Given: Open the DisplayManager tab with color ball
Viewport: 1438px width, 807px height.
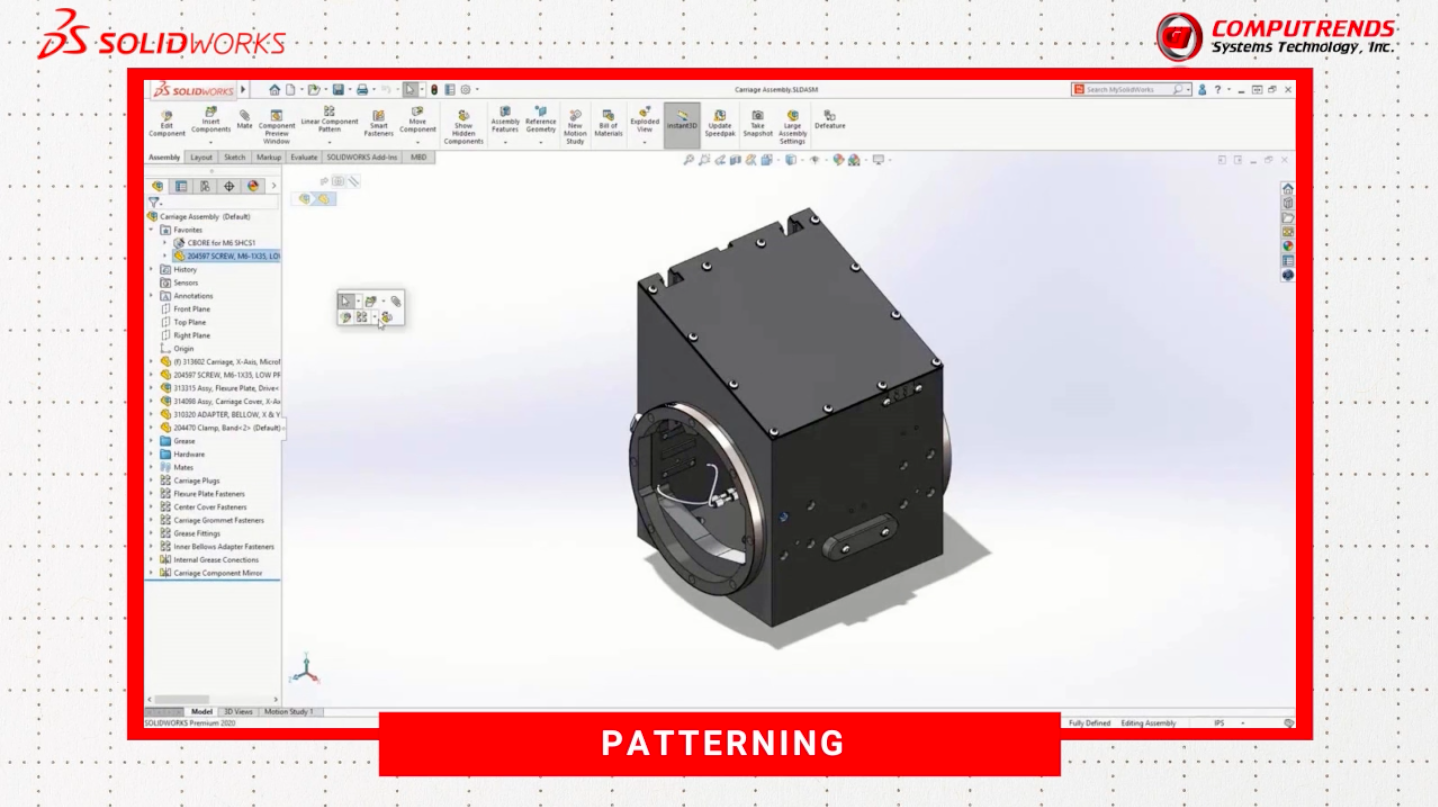Looking at the screenshot, I should click(252, 186).
